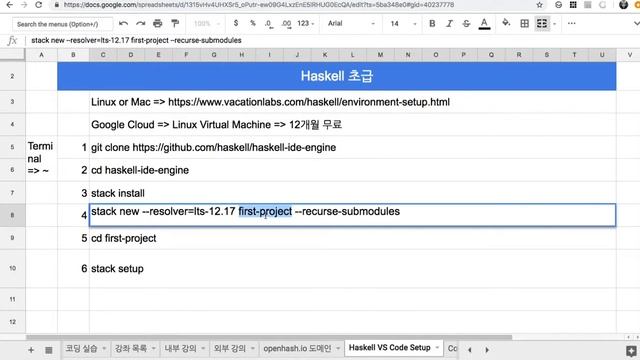The image size is (640, 360).
Task: Open the text color picker (A icon)
Action: point(484,24)
